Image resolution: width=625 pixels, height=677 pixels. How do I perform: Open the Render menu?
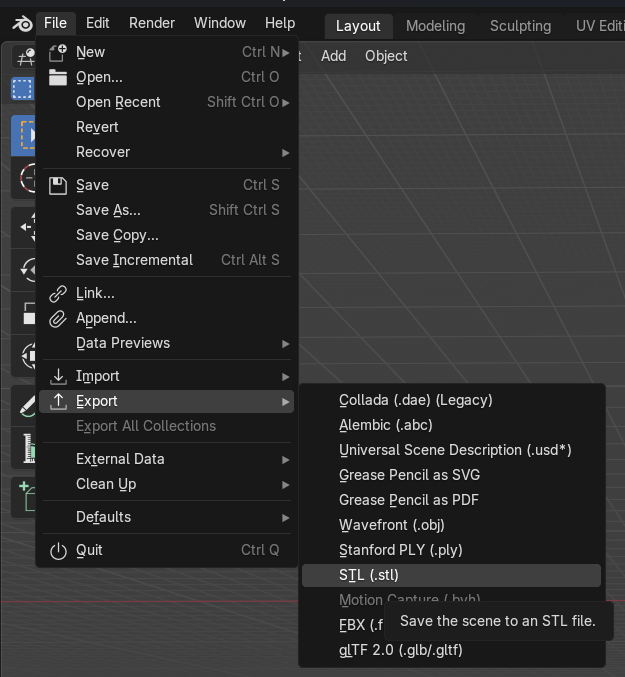click(152, 23)
